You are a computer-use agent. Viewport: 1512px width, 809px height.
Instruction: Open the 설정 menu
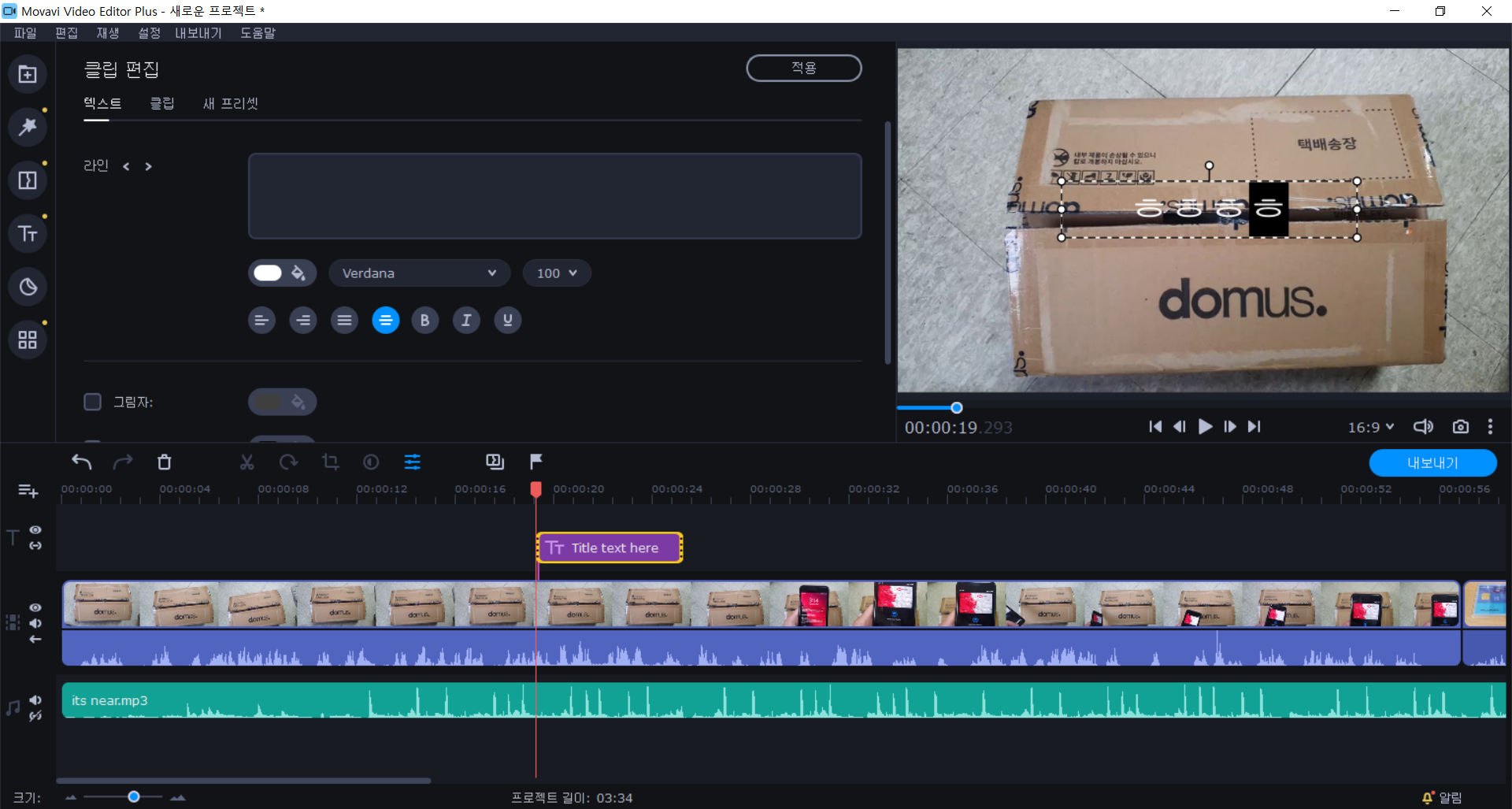point(149,33)
